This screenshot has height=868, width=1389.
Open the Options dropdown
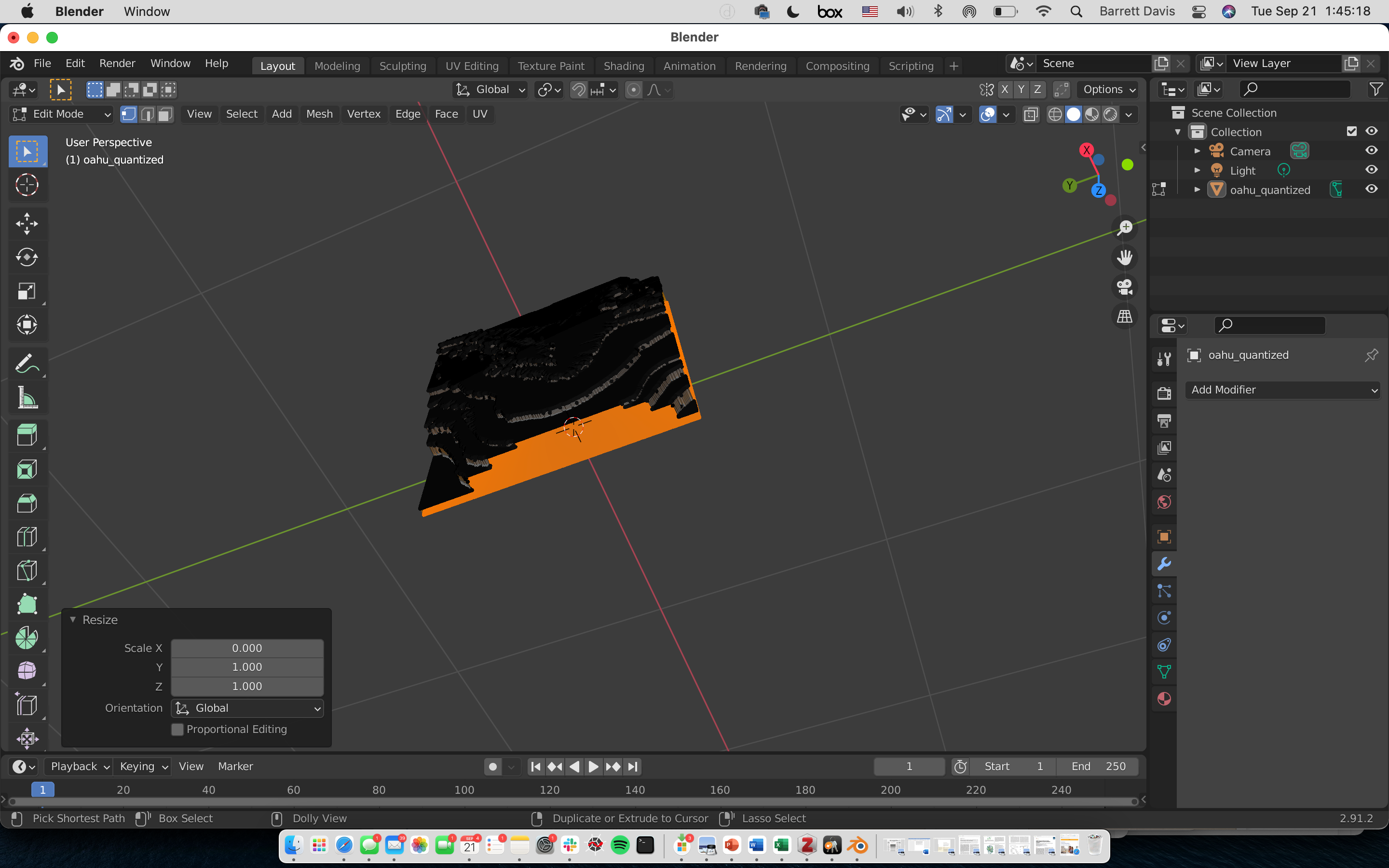tap(1108, 90)
